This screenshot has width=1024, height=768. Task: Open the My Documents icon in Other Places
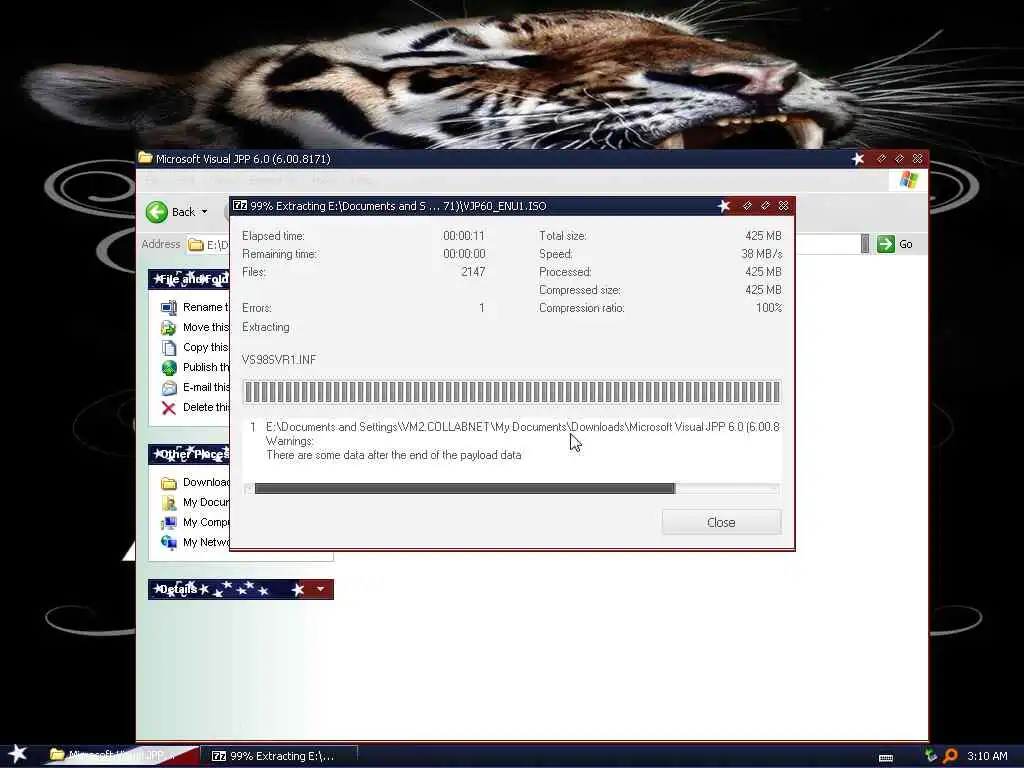tap(168, 503)
